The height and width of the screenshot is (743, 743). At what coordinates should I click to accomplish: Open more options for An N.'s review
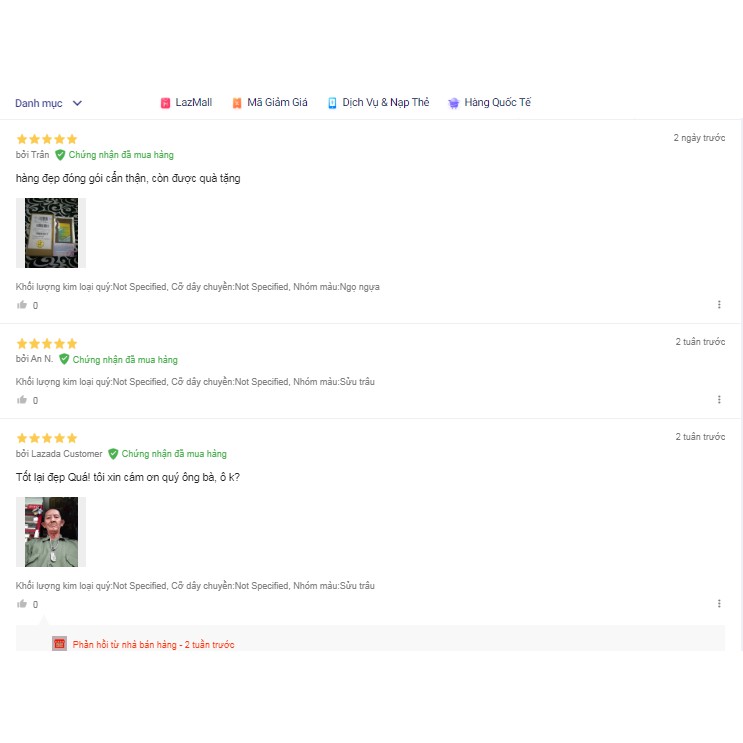click(719, 400)
